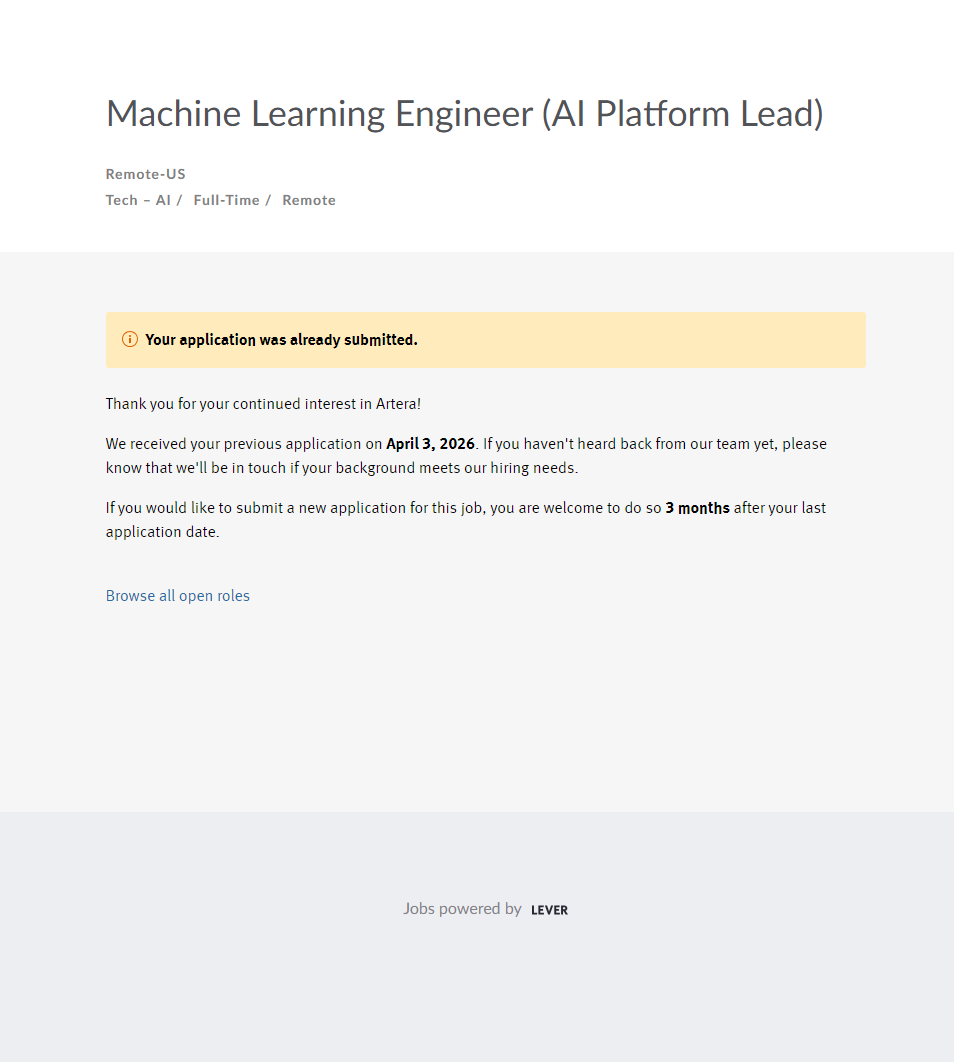The height and width of the screenshot is (1062, 954).
Task: Click the bold '3 months' text
Action: [x=697, y=508]
